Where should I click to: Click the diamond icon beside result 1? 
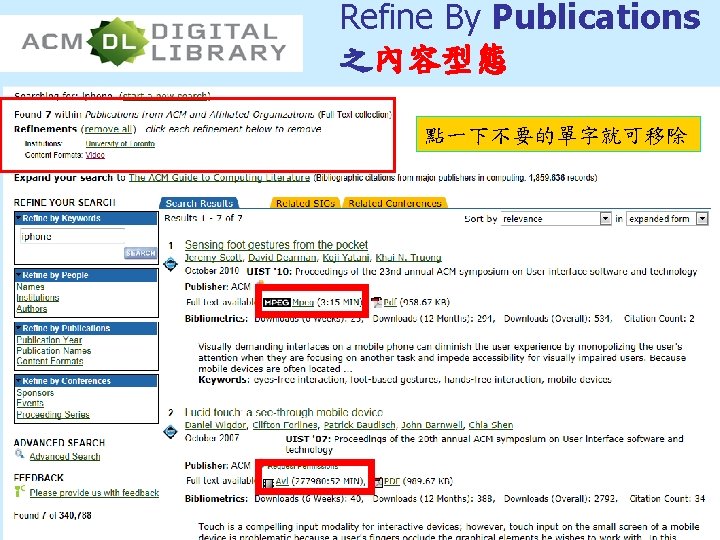click(171, 264)
